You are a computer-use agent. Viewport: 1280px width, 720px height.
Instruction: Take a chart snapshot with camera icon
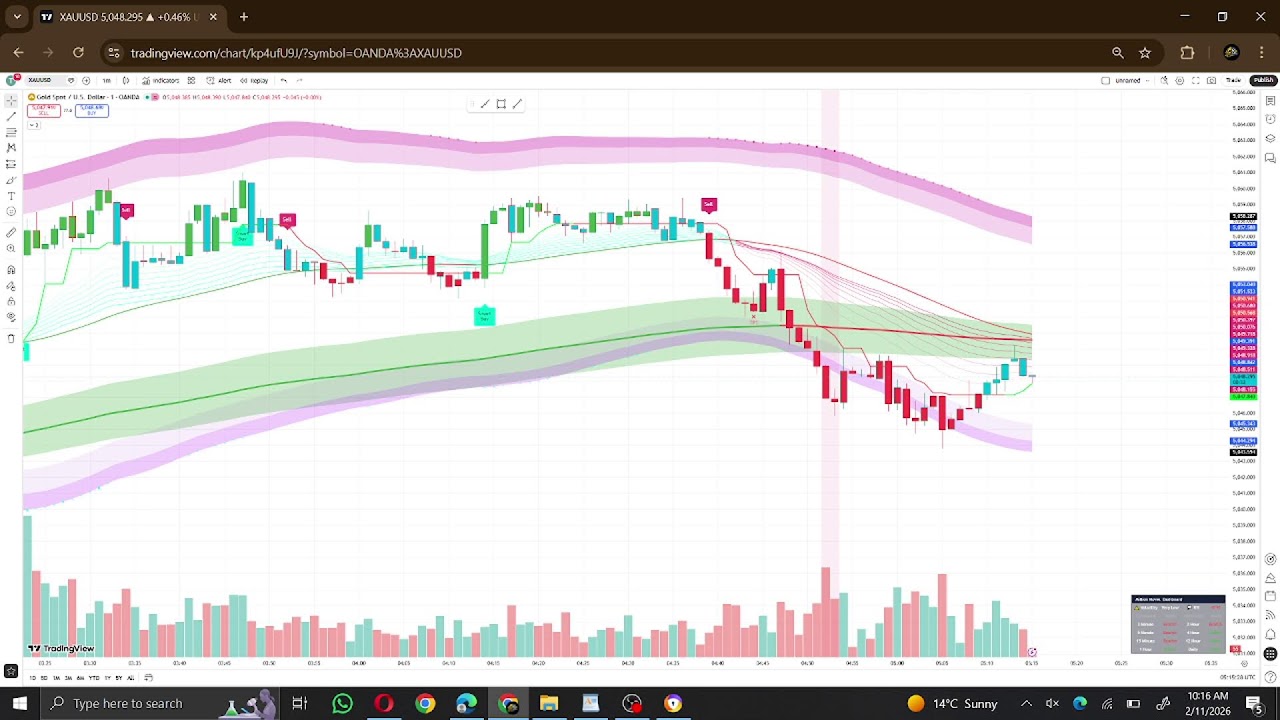(1211, 80)
